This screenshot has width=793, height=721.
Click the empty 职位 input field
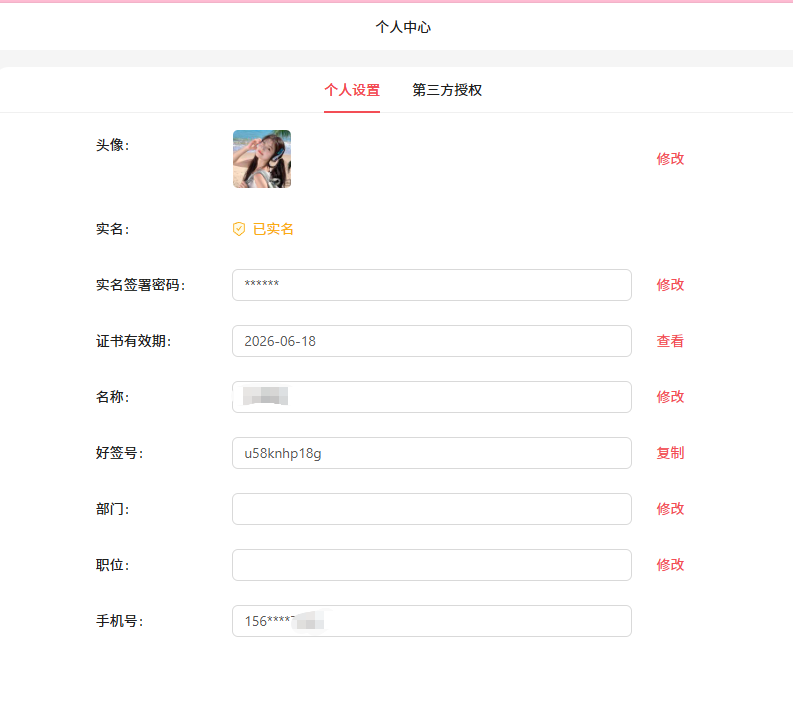coord(431,565)
